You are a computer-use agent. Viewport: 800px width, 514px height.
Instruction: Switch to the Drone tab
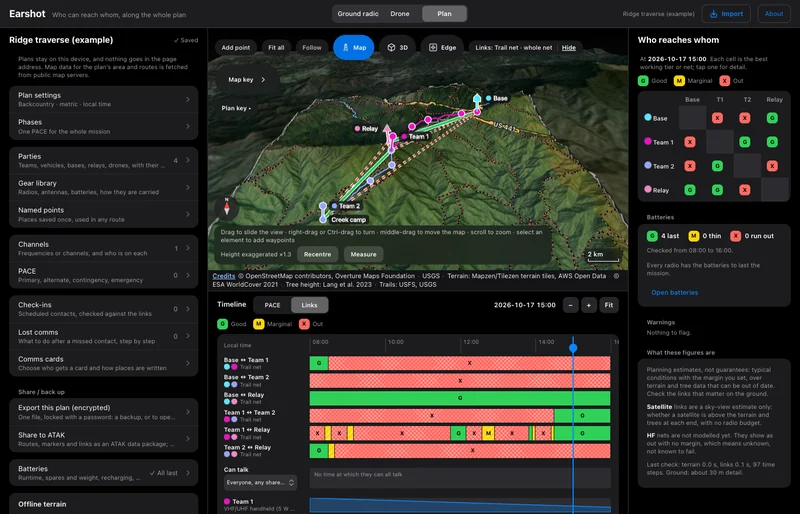(400, 14)
